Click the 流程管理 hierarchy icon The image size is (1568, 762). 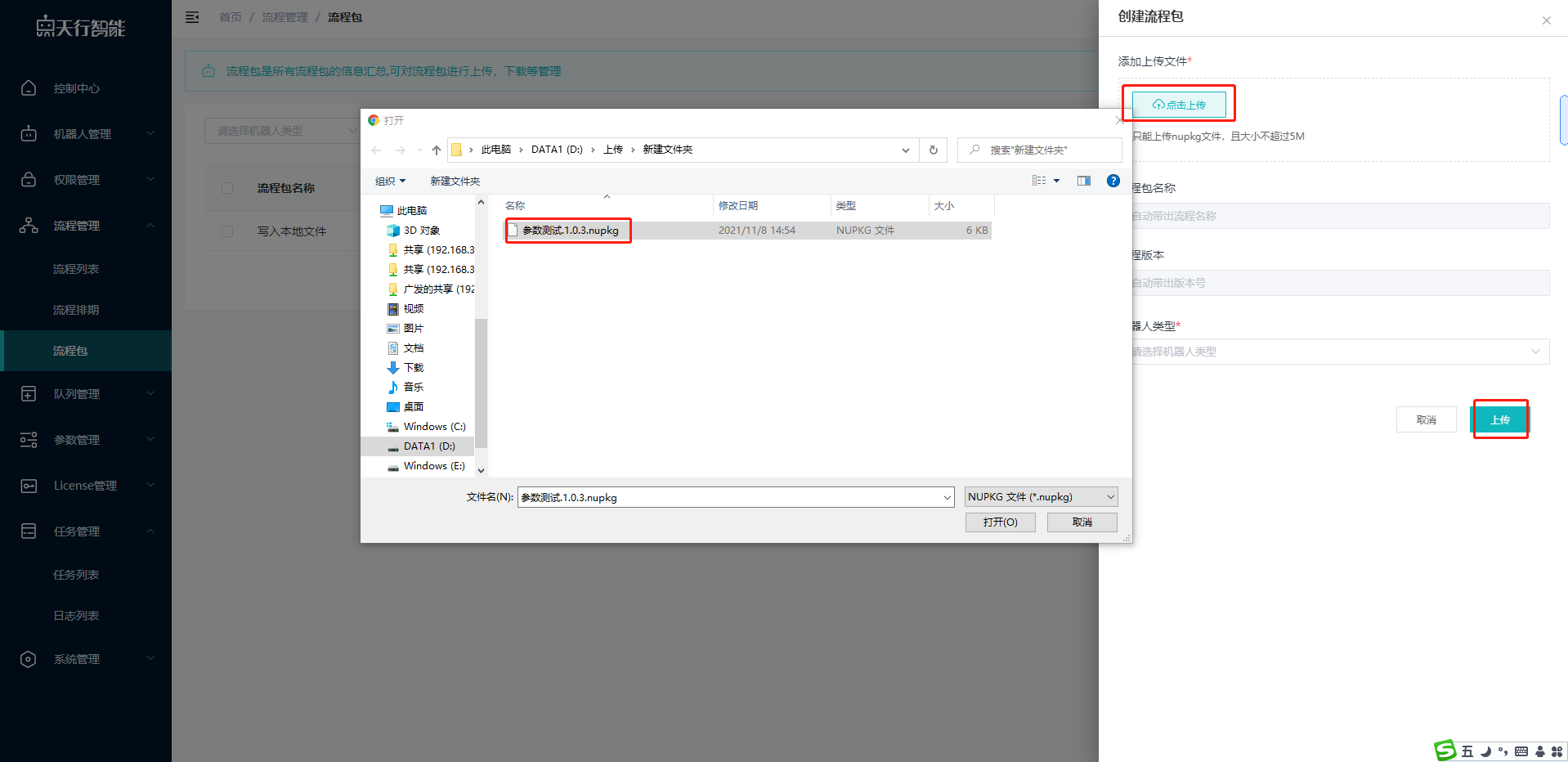tap(29, 226)
